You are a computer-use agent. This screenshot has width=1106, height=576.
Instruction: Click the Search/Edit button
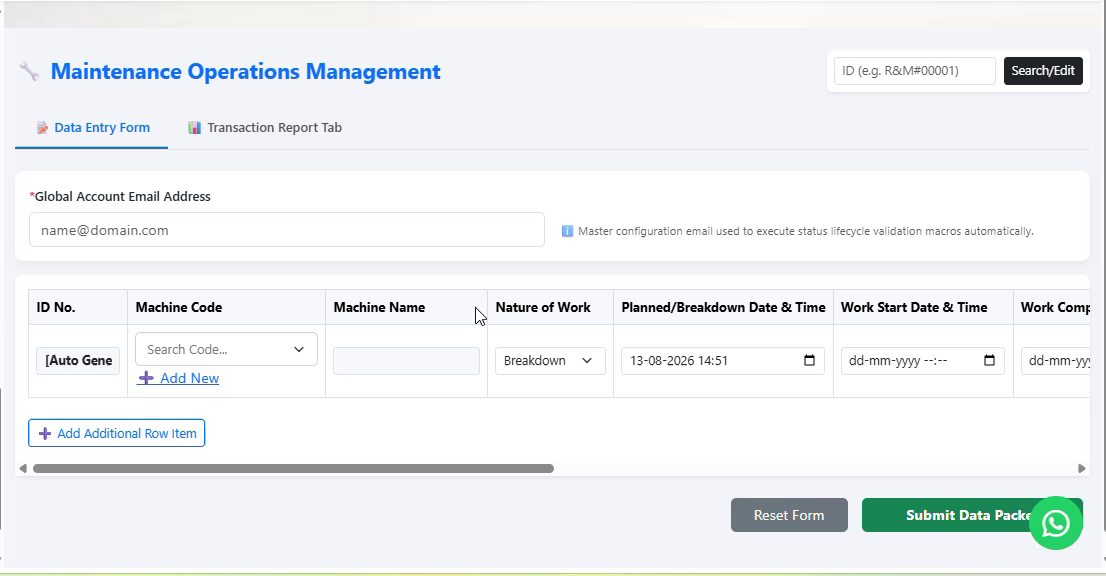1043,71
